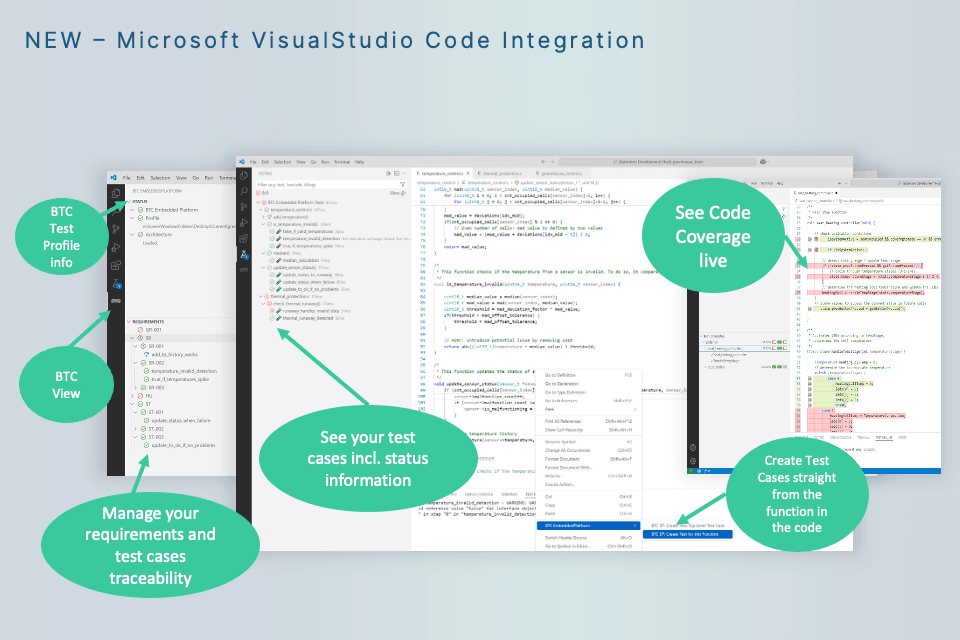Open the Explorer icon in left window's activity bar
Screen dimensions: 960x640
116,192
